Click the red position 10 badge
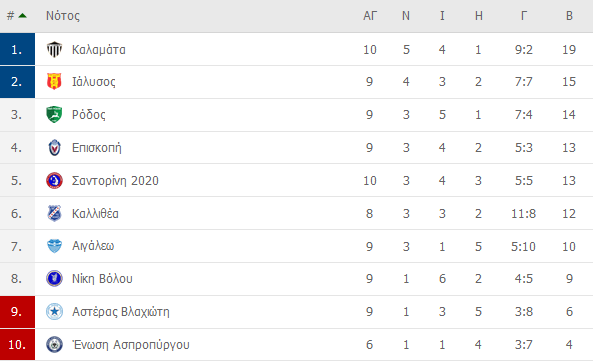Viewport: 593px width, 361px height. point(17,344)
